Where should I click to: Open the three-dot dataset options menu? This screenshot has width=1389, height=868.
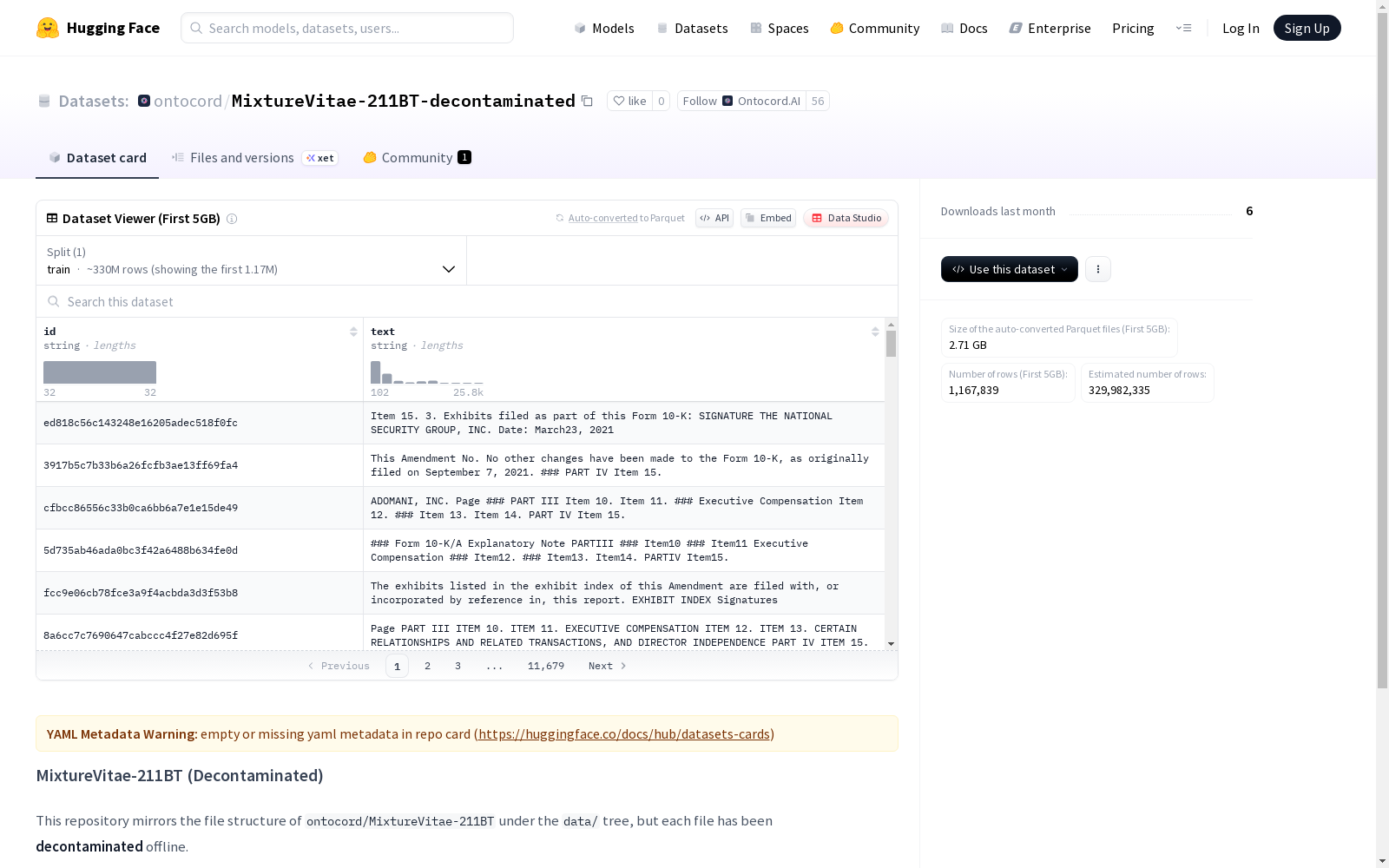tap(1098, 269)
